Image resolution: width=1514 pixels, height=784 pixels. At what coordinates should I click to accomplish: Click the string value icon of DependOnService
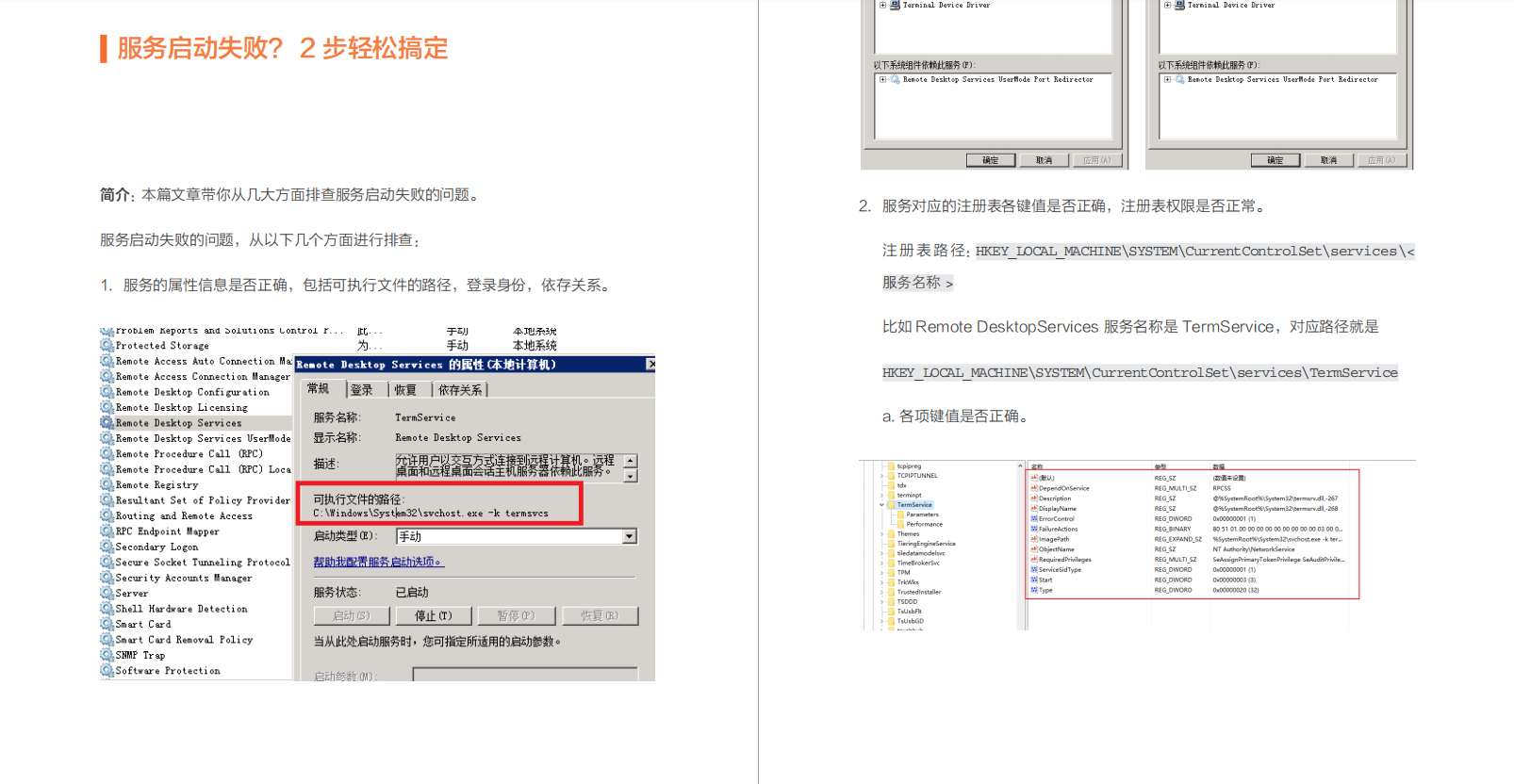click(1034, 488)
